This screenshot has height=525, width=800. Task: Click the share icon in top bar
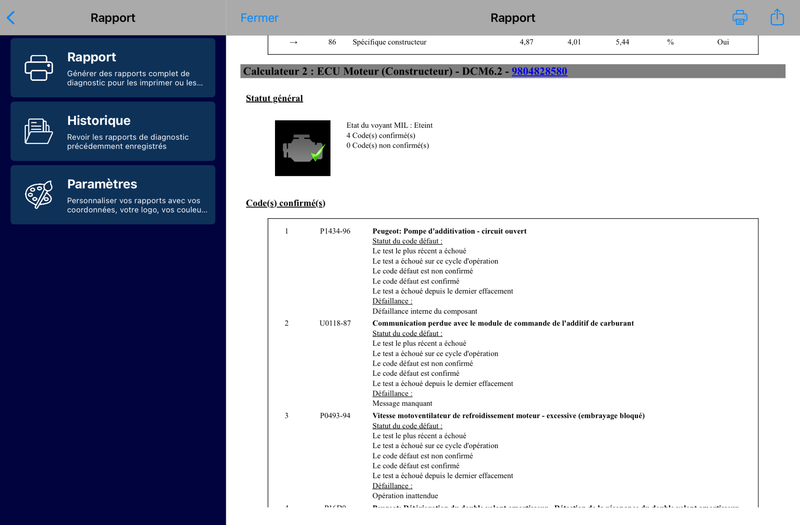pos(777,17)
